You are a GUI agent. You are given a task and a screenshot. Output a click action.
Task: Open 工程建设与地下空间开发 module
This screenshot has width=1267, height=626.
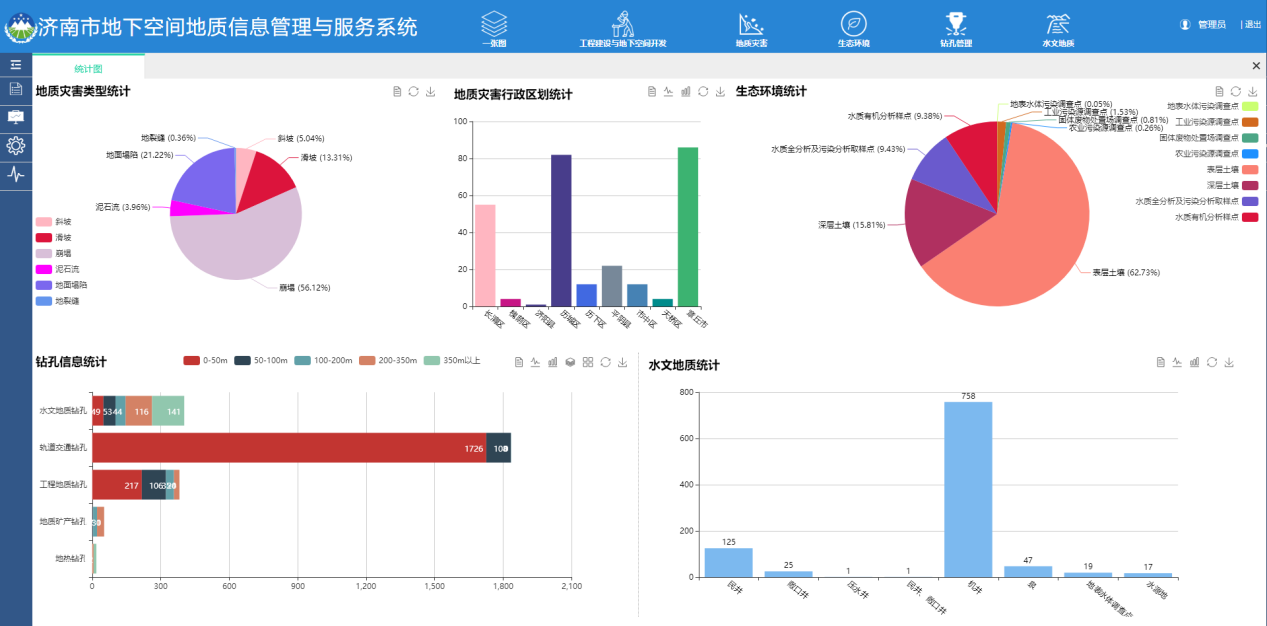(x=623, y=28)
